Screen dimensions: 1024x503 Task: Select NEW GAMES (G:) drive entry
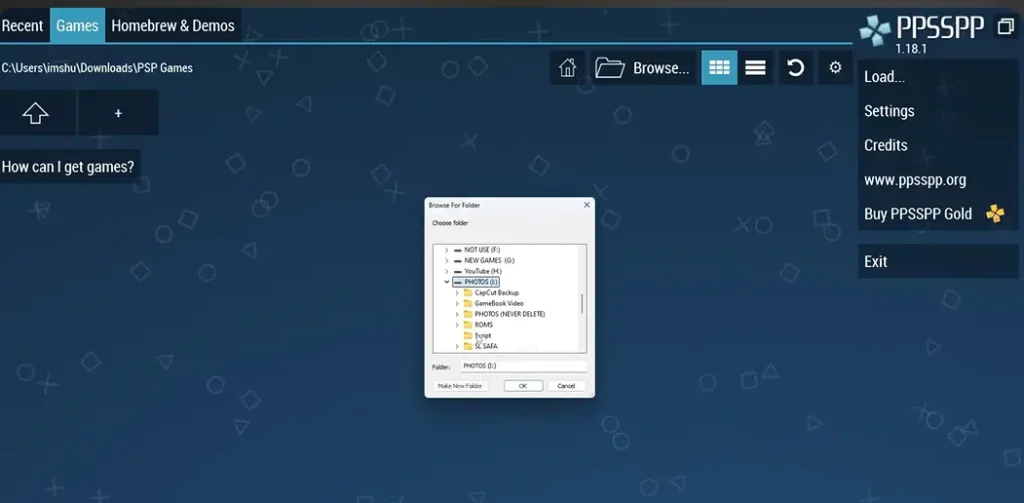pos(484,261)
